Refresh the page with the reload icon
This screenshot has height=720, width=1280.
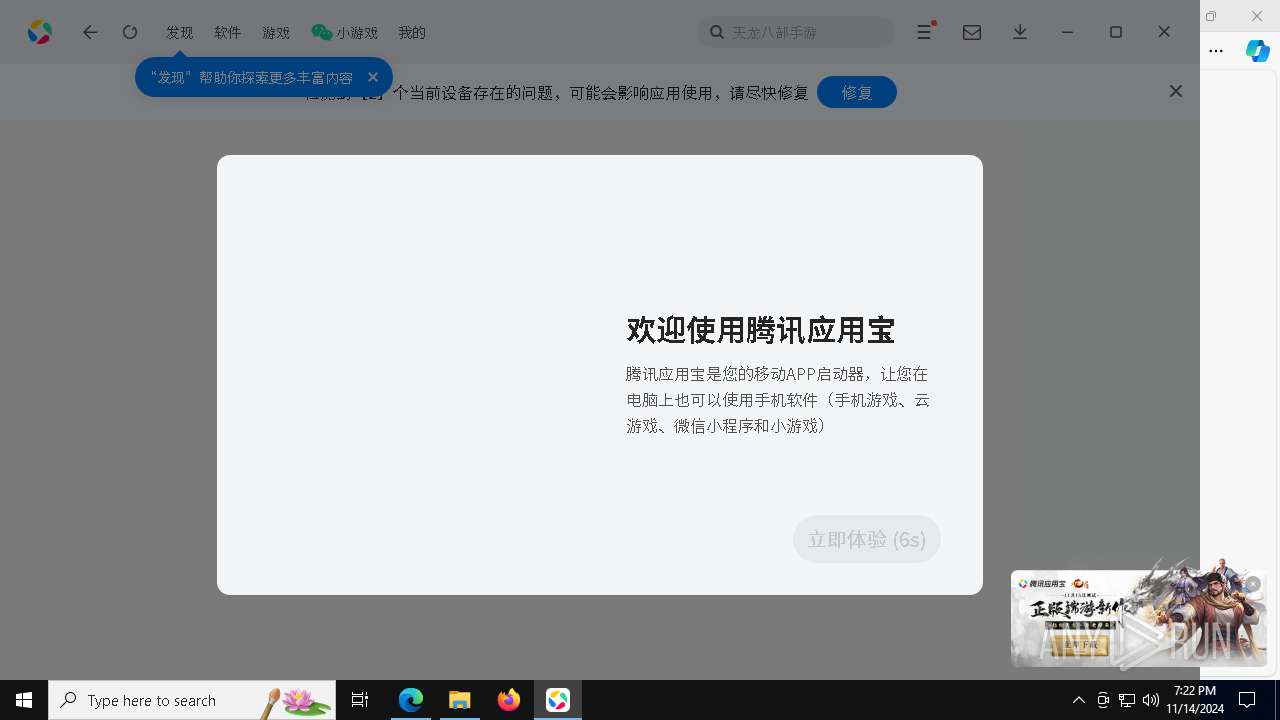[x=130, y=32]
